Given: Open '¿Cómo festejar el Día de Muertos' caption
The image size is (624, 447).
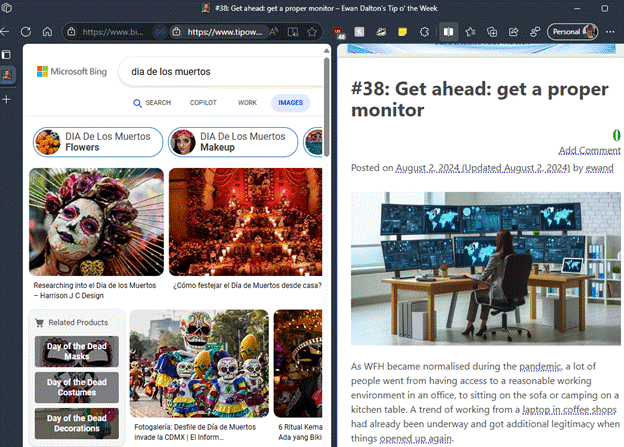Looking at the screenshot, I should click(x=247, y=285).
